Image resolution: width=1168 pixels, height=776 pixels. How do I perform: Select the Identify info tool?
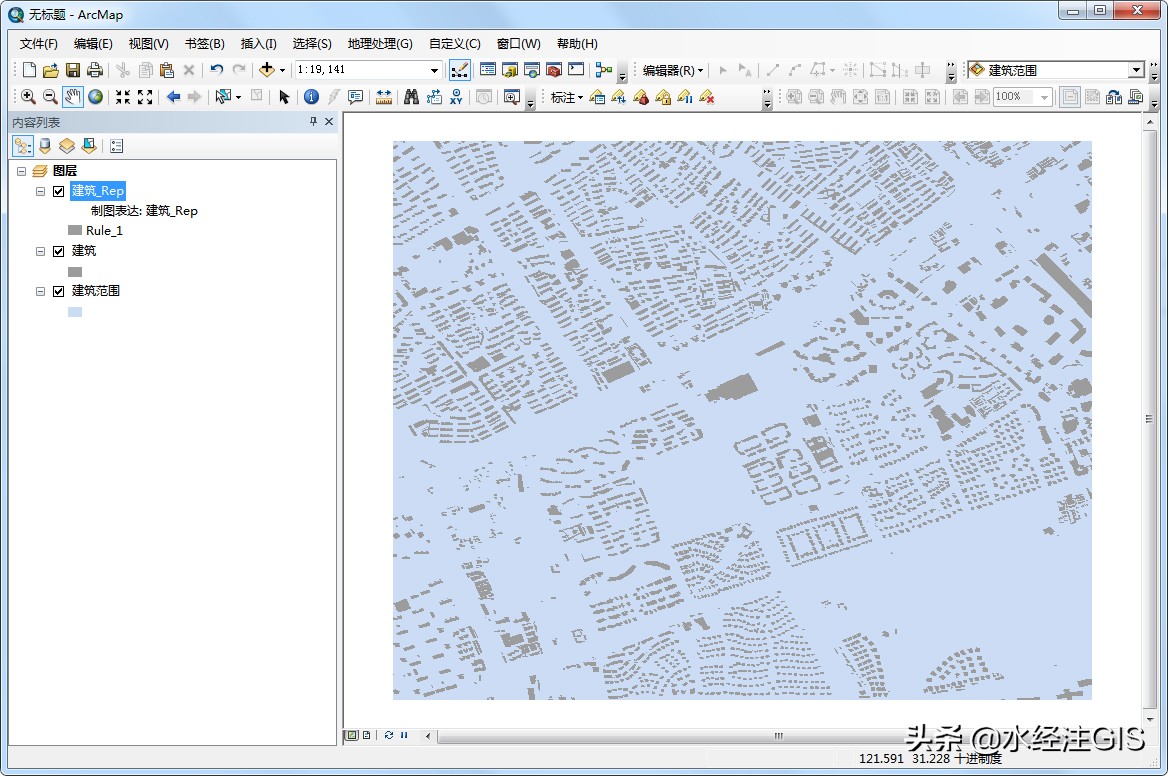point(311,97)
